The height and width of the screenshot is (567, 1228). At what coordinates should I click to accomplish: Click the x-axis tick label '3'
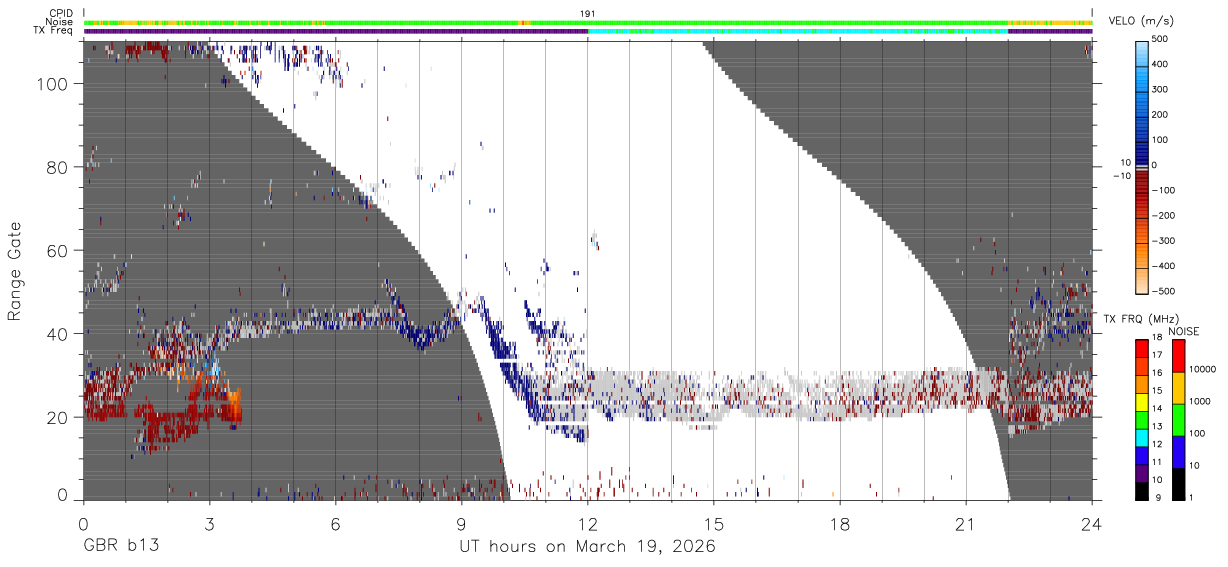pyautogui.click(x=209, y=523)
